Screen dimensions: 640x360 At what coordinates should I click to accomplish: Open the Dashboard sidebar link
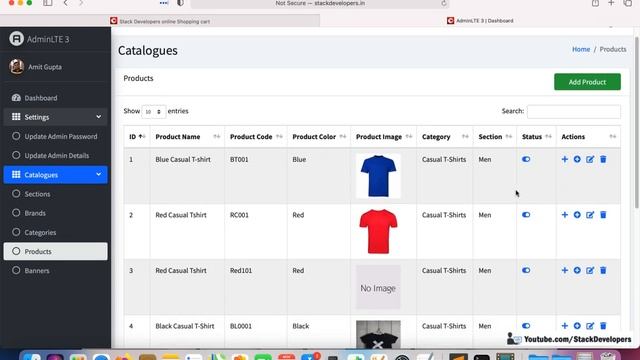[56, 98]
